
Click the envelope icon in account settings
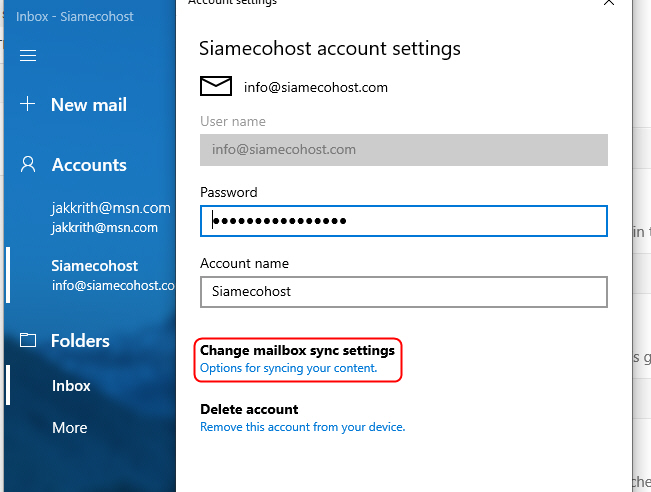[216, 87]
